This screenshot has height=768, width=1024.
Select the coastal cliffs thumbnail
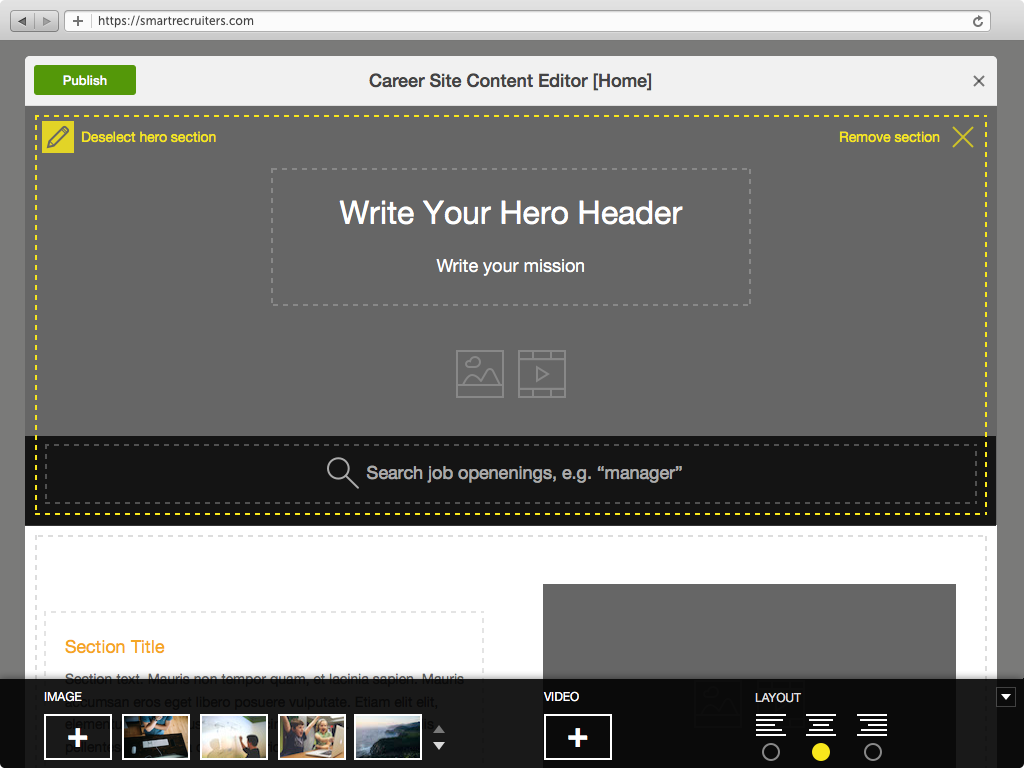388,737
